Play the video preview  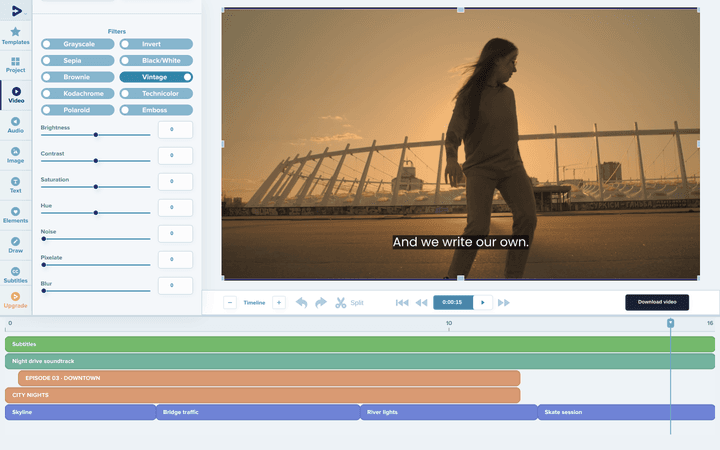(x=483, y=303)
